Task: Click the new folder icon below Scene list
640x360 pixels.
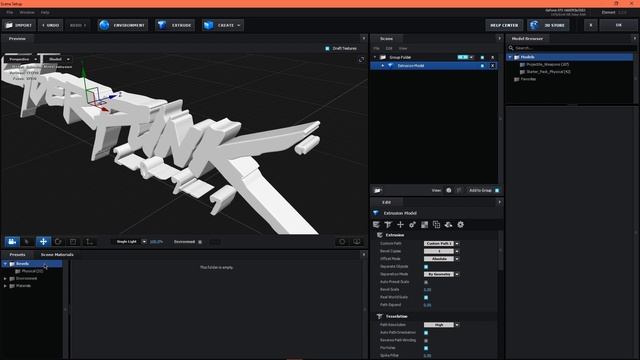Action: (378, 190)
